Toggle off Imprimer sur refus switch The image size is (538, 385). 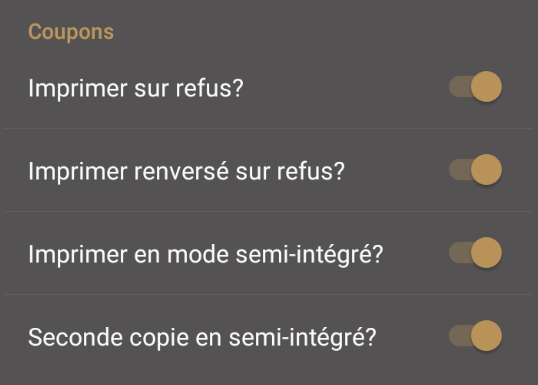(x=475, y=87)
